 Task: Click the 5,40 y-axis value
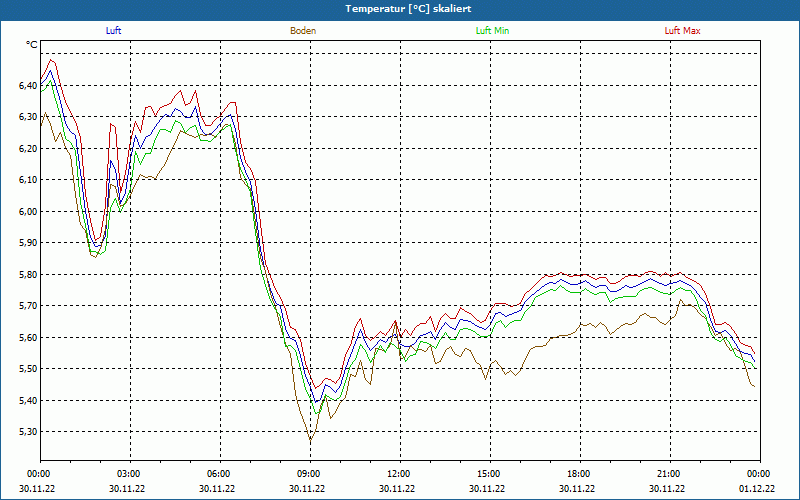28,401
